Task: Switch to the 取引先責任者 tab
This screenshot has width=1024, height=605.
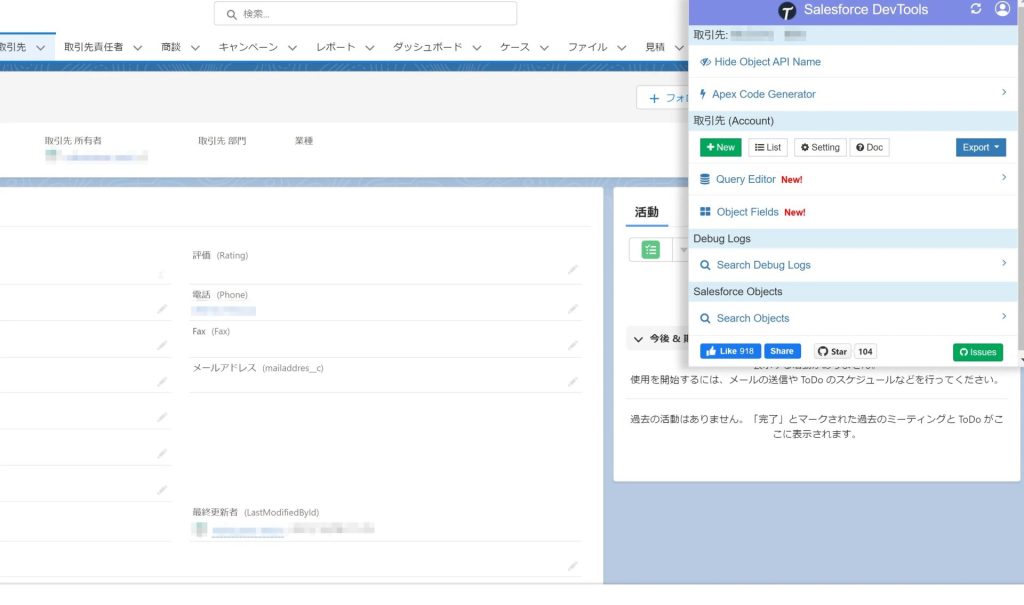Action: coord(93,47)
